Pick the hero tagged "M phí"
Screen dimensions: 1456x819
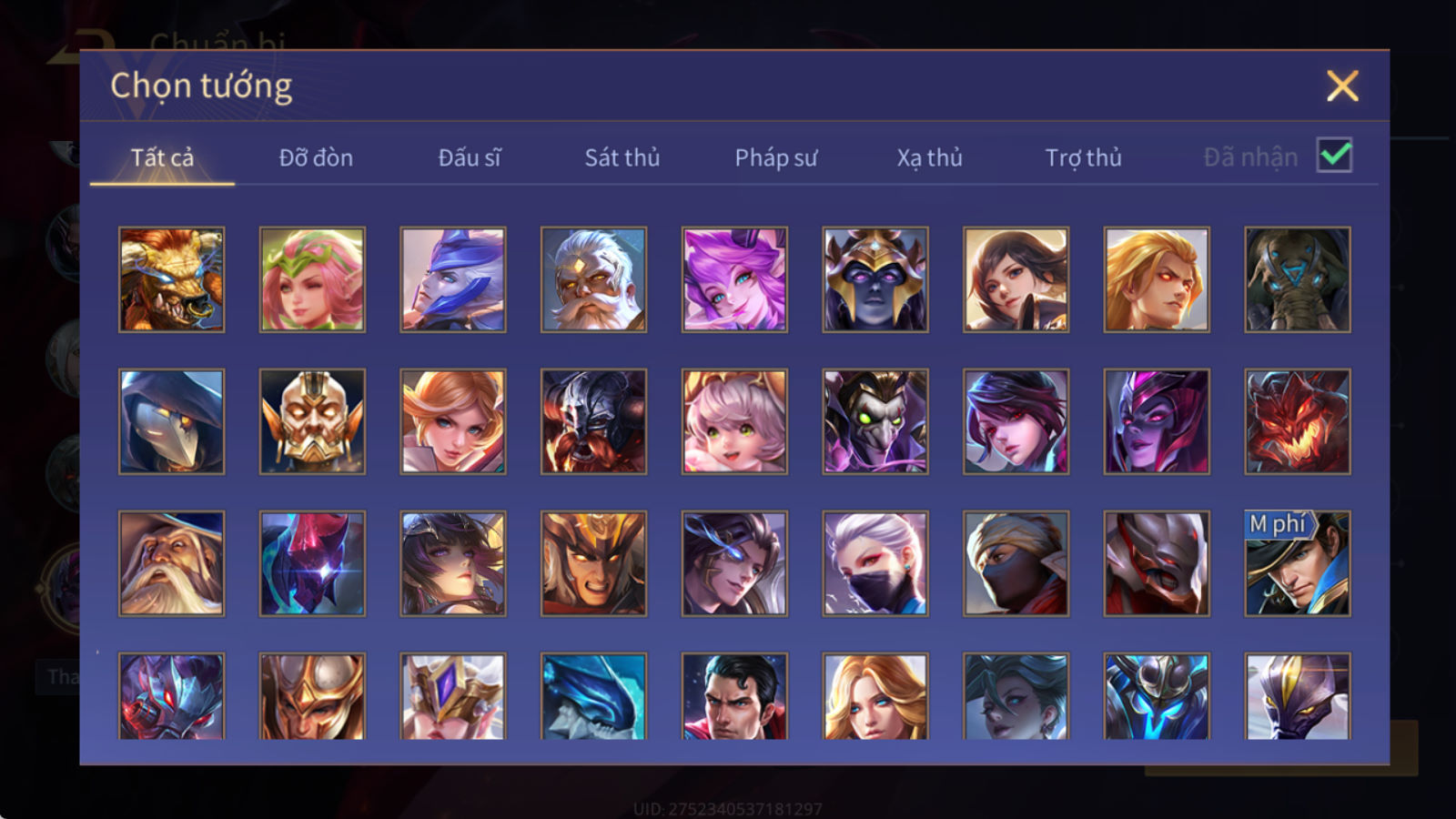(x=1298, y=563)
